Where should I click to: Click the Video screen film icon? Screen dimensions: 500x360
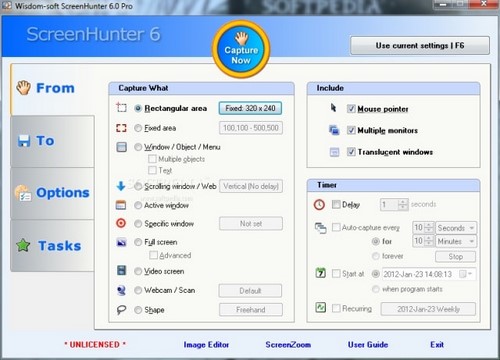point(121,270)
